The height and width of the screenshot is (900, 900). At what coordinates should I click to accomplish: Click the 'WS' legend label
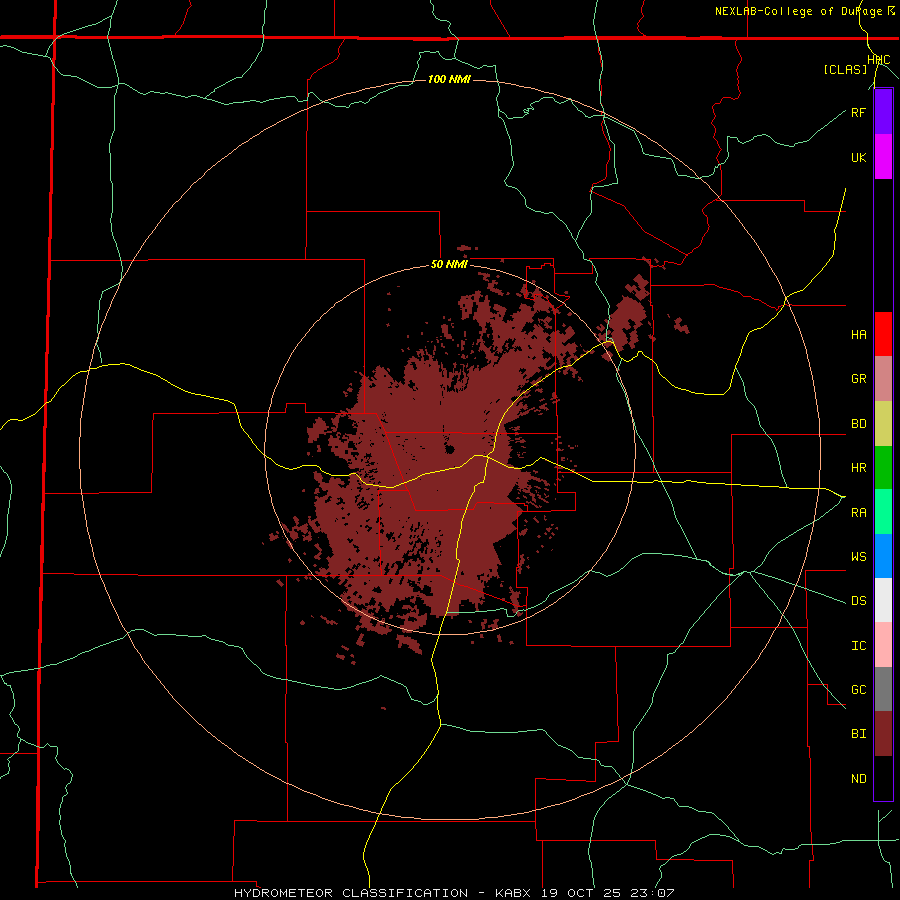(x=858, y=557)
